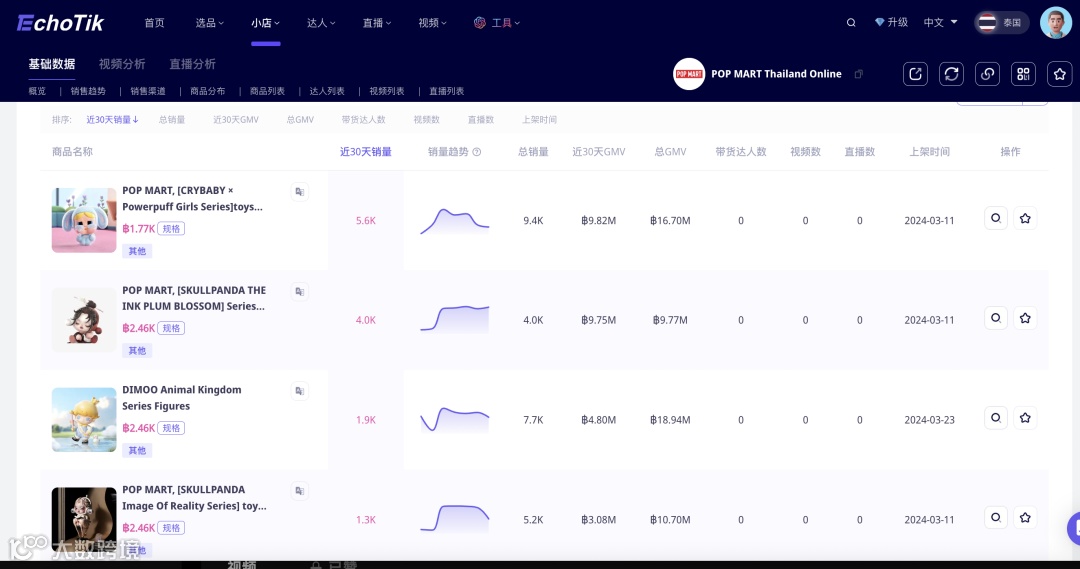Sort by 总GMV in sort bar

(300, 120)
